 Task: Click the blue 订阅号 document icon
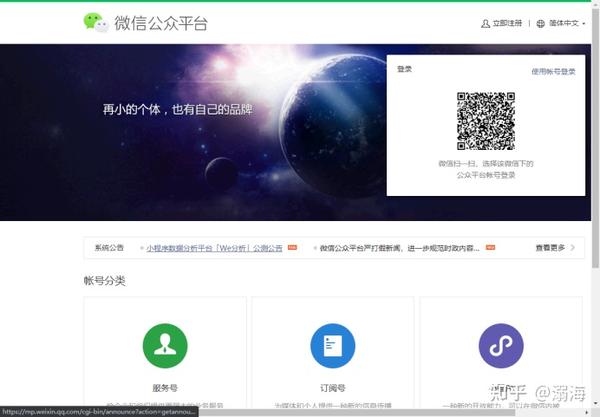coord(333,346)
